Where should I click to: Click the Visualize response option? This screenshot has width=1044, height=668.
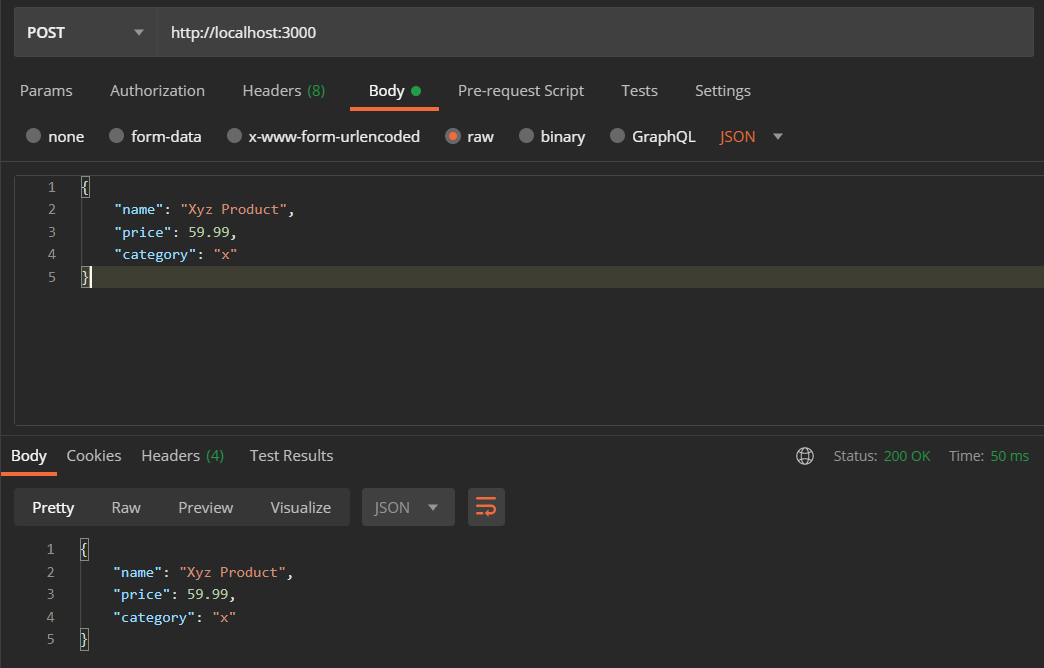300,507
